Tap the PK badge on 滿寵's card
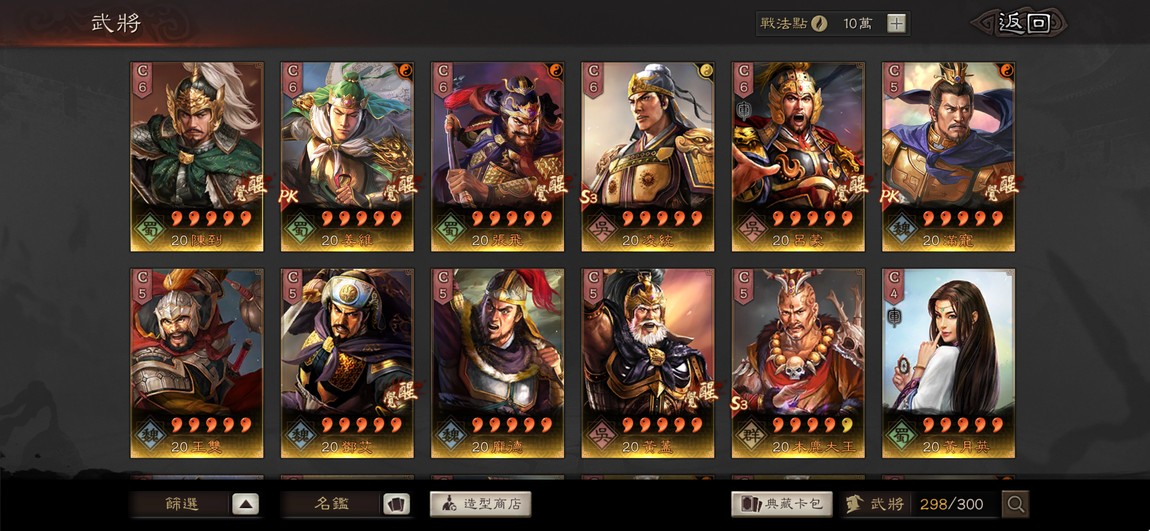Screen dimensions: 1150x531 (890, 197)
